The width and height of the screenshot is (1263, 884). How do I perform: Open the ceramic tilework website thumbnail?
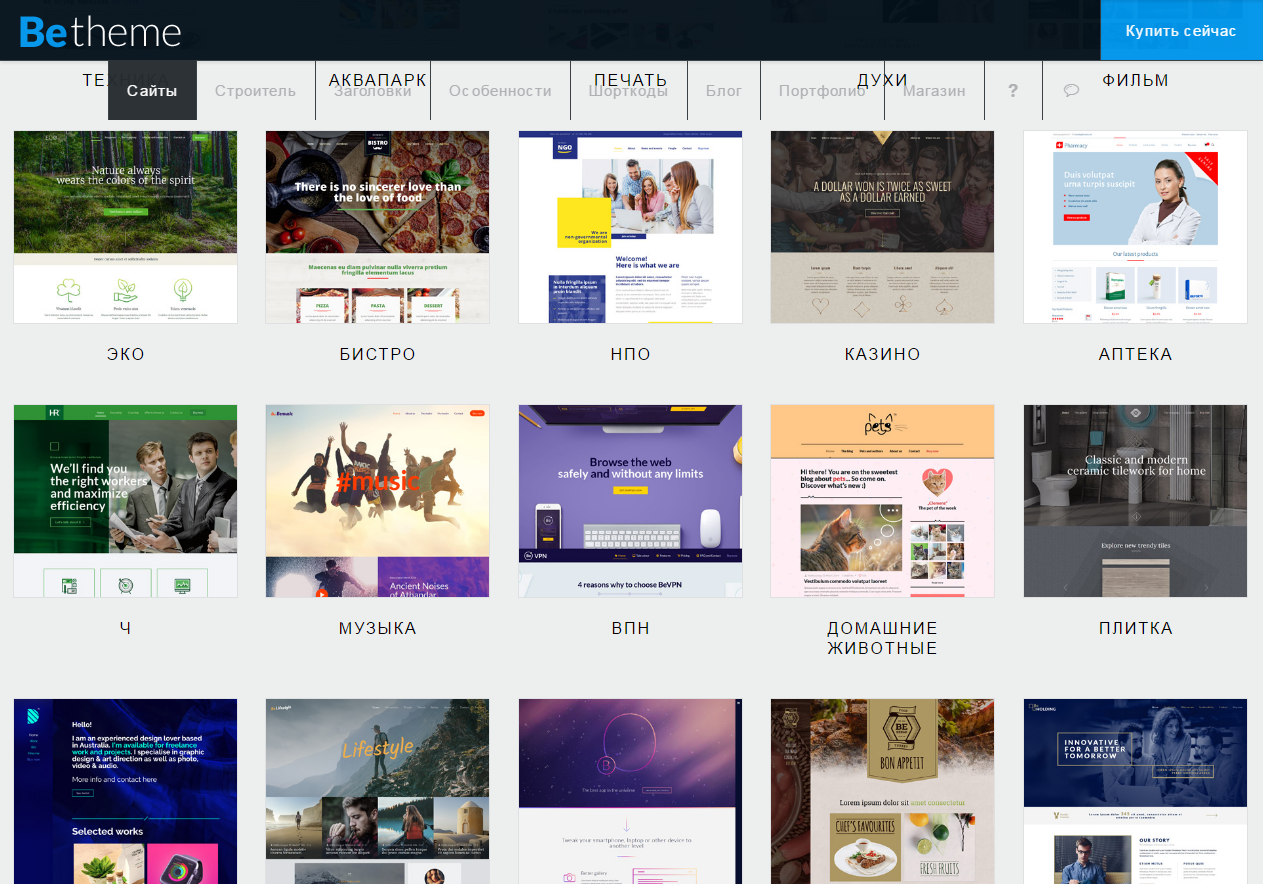click(1136, 501)
